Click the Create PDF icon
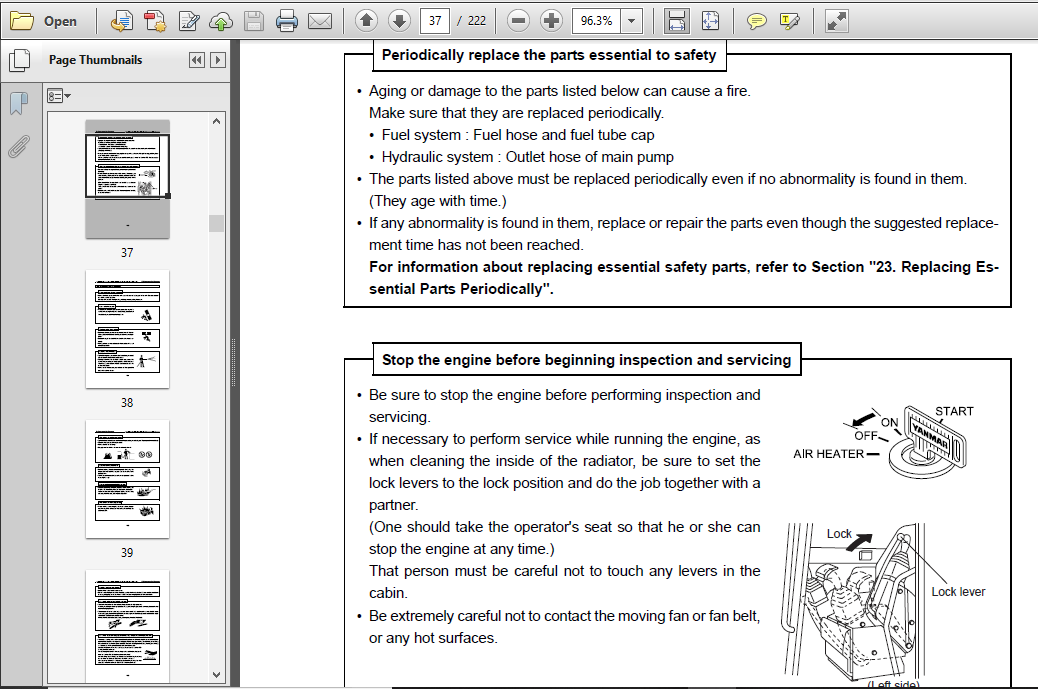1038x689 pixels. click(x=155, y=21)
